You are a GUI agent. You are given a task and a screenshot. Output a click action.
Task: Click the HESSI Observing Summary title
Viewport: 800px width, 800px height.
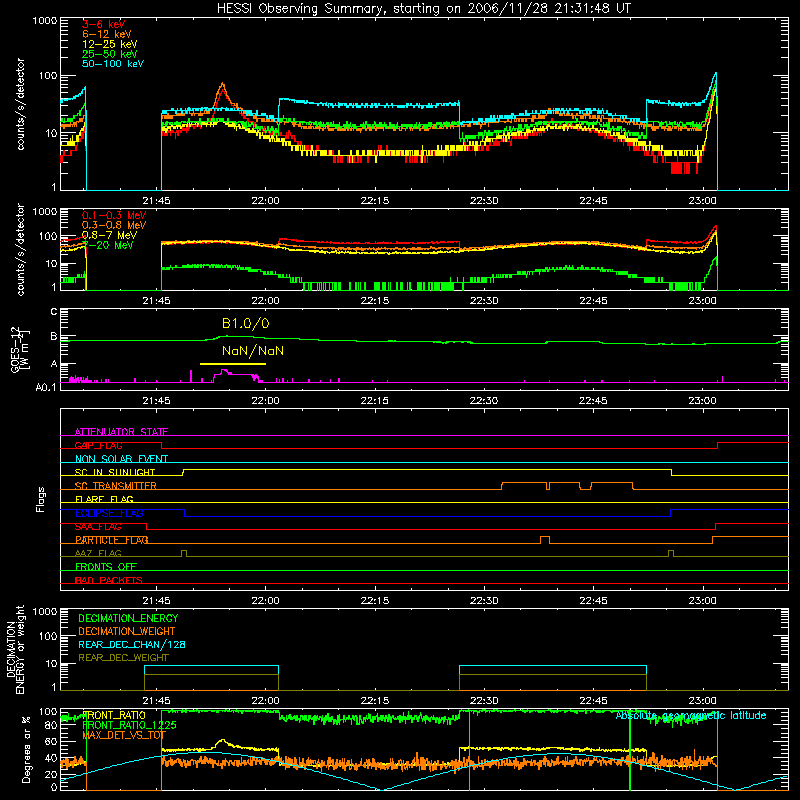pos(424,8)
